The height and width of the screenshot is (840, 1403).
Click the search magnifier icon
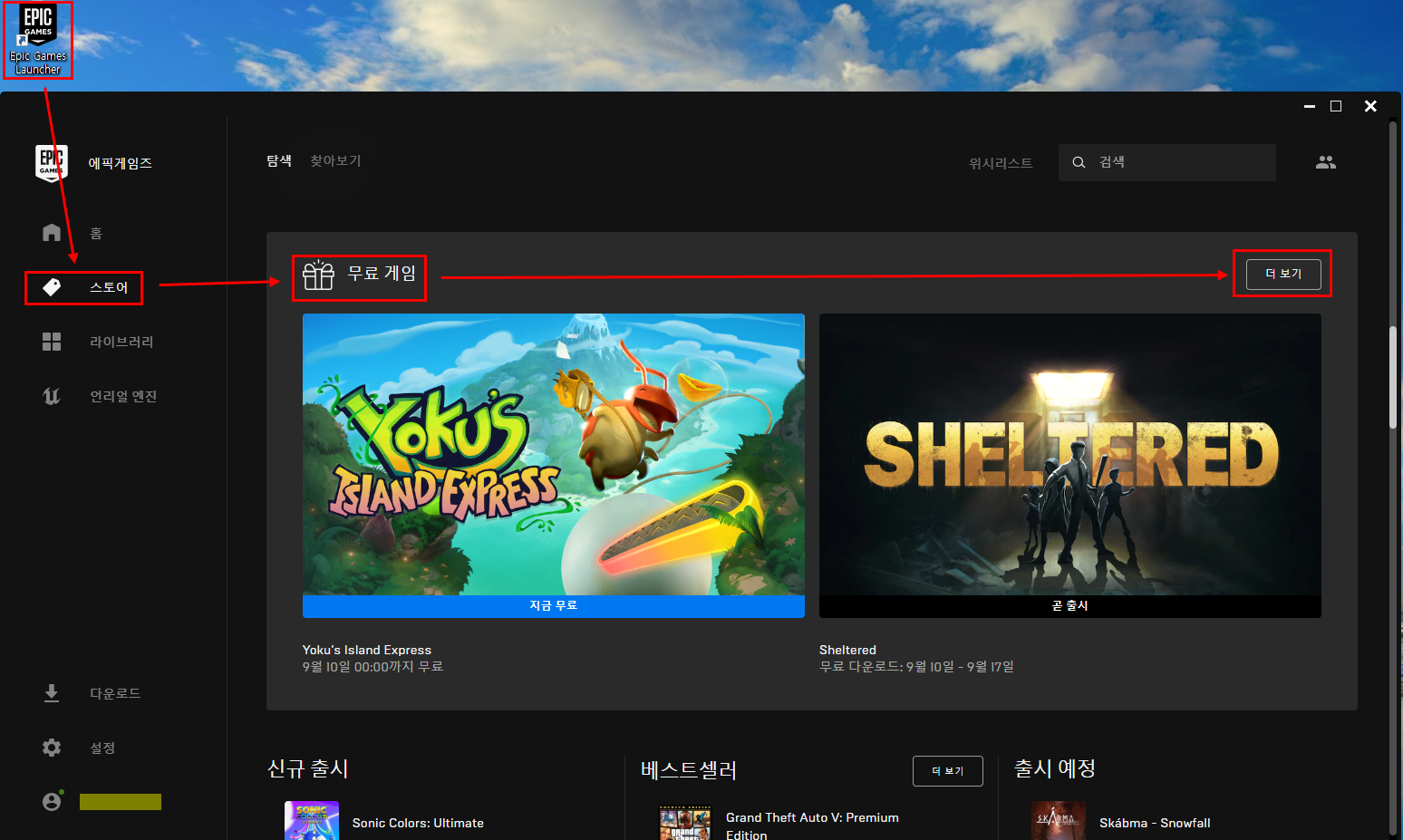click(x=1079, y=162)
